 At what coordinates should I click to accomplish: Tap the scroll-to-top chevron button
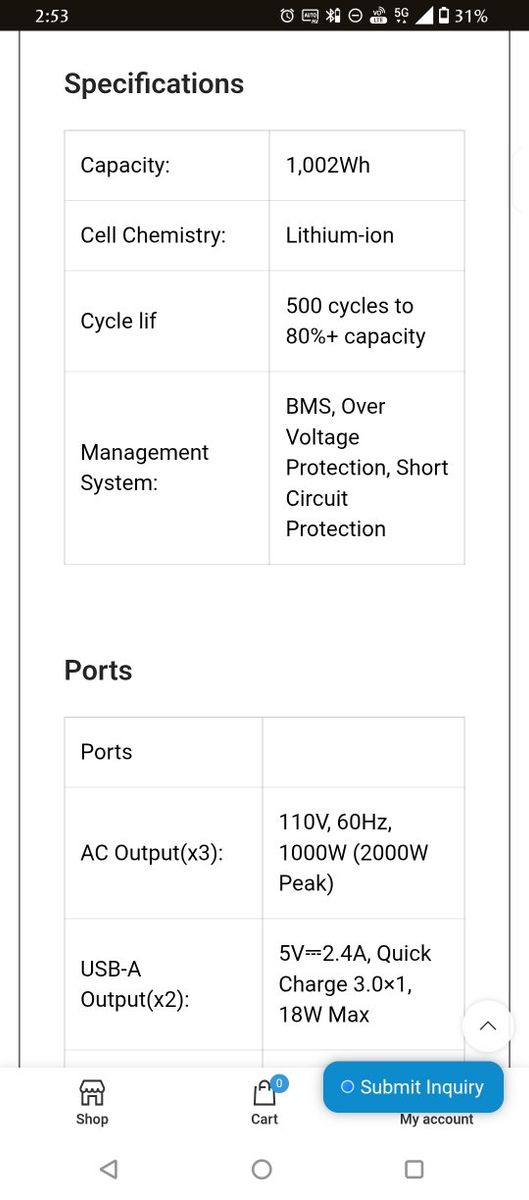pyautogui.click(x=488, y=1026)
